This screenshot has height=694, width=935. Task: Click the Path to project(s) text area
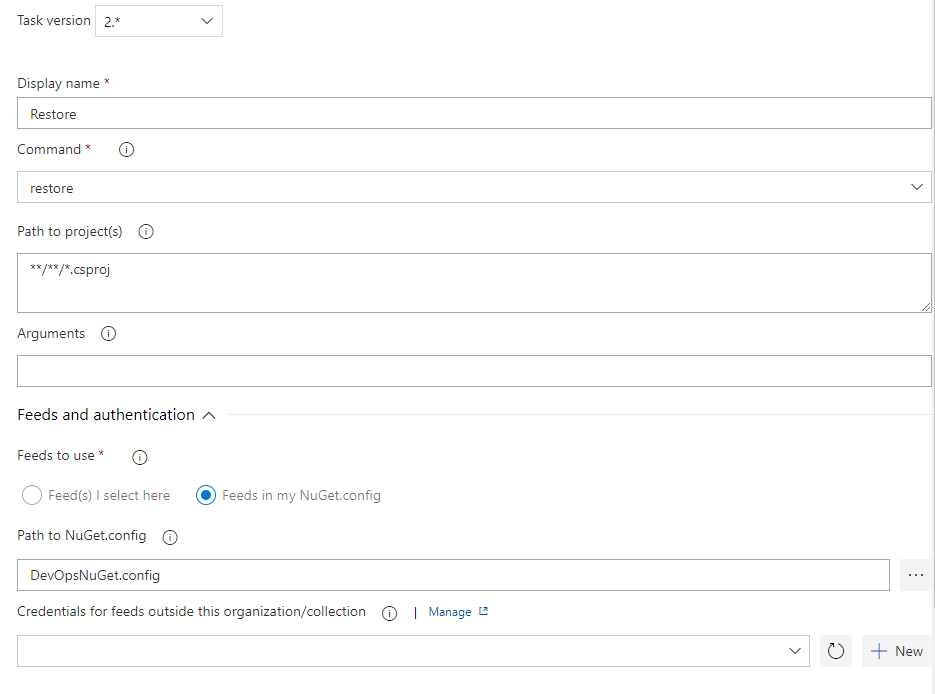point(474,283)
